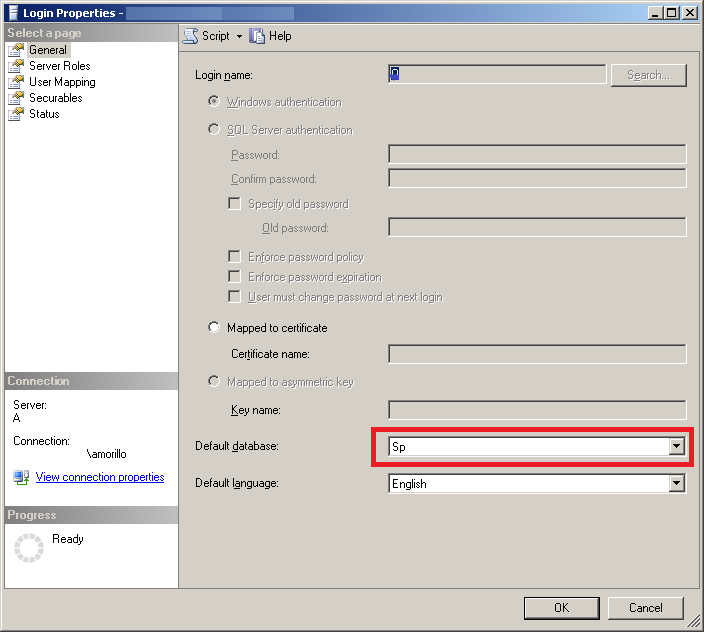Click the User Mapping page icon
The image size is (704, 632).
click(16, 82)
